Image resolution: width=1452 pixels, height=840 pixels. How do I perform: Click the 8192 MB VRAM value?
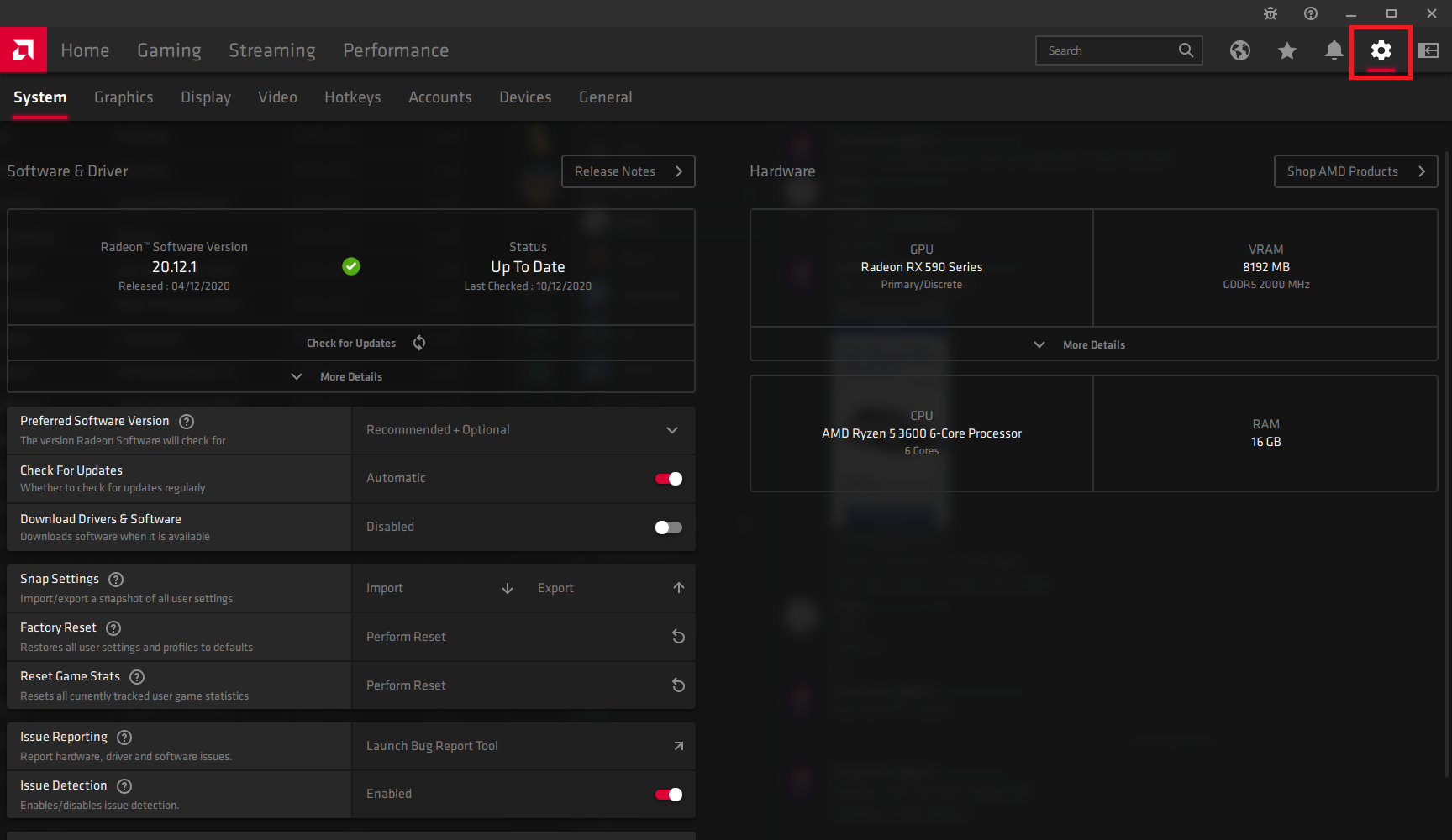[1266, 267]
